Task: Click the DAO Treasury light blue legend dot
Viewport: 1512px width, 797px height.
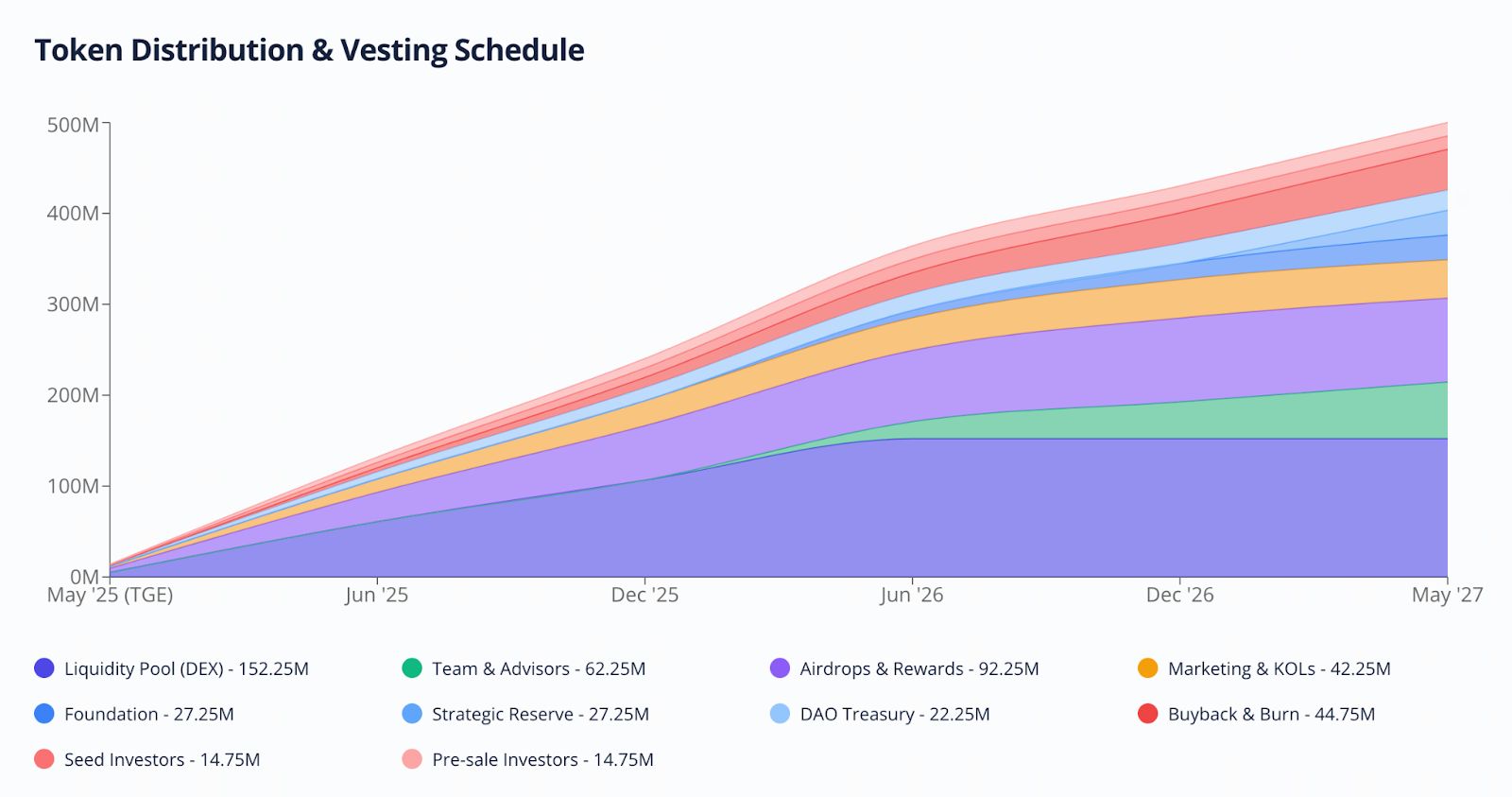Action: [780, 714]
